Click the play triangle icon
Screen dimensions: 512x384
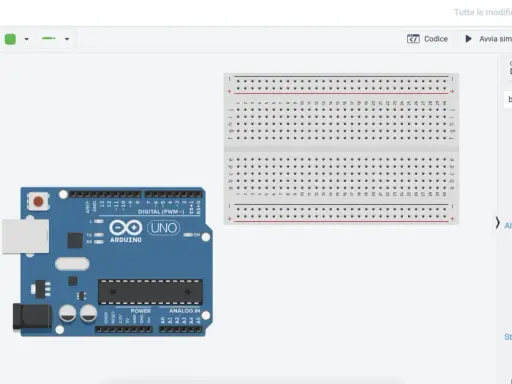click(468, 39)
